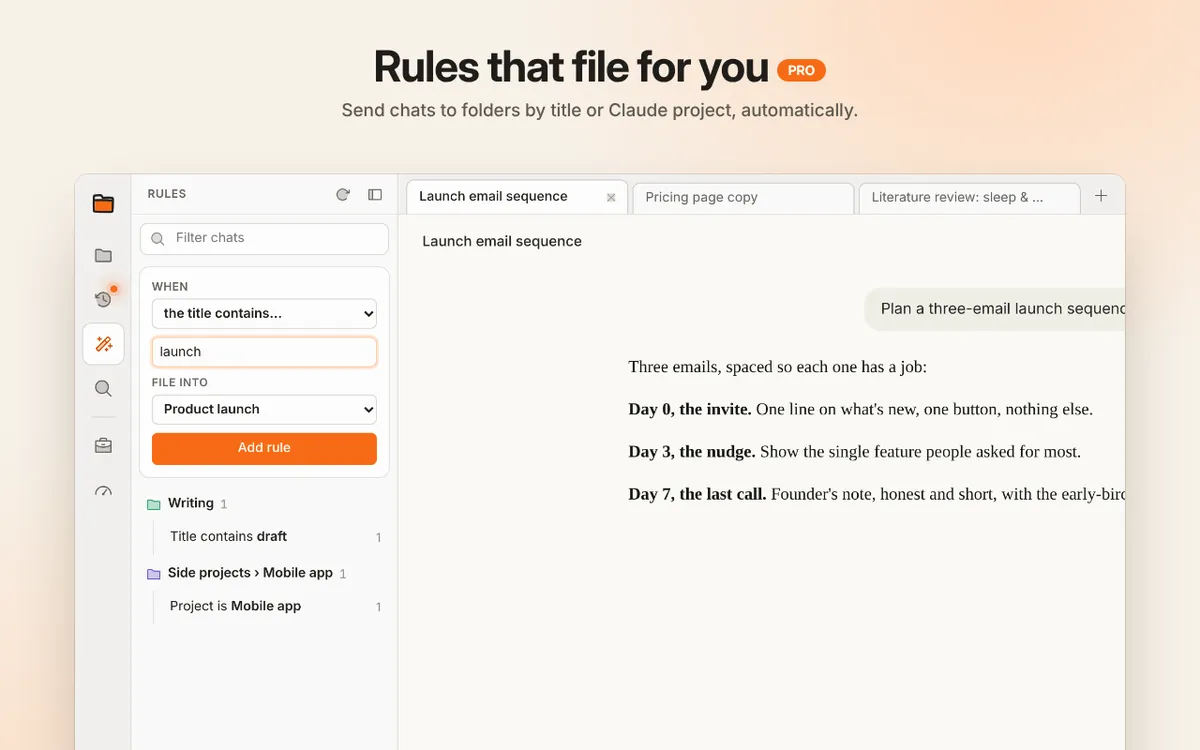Click the 'launch' rule text field
Viewport: 1200px width, 750px height.
[x=264, y=352]
